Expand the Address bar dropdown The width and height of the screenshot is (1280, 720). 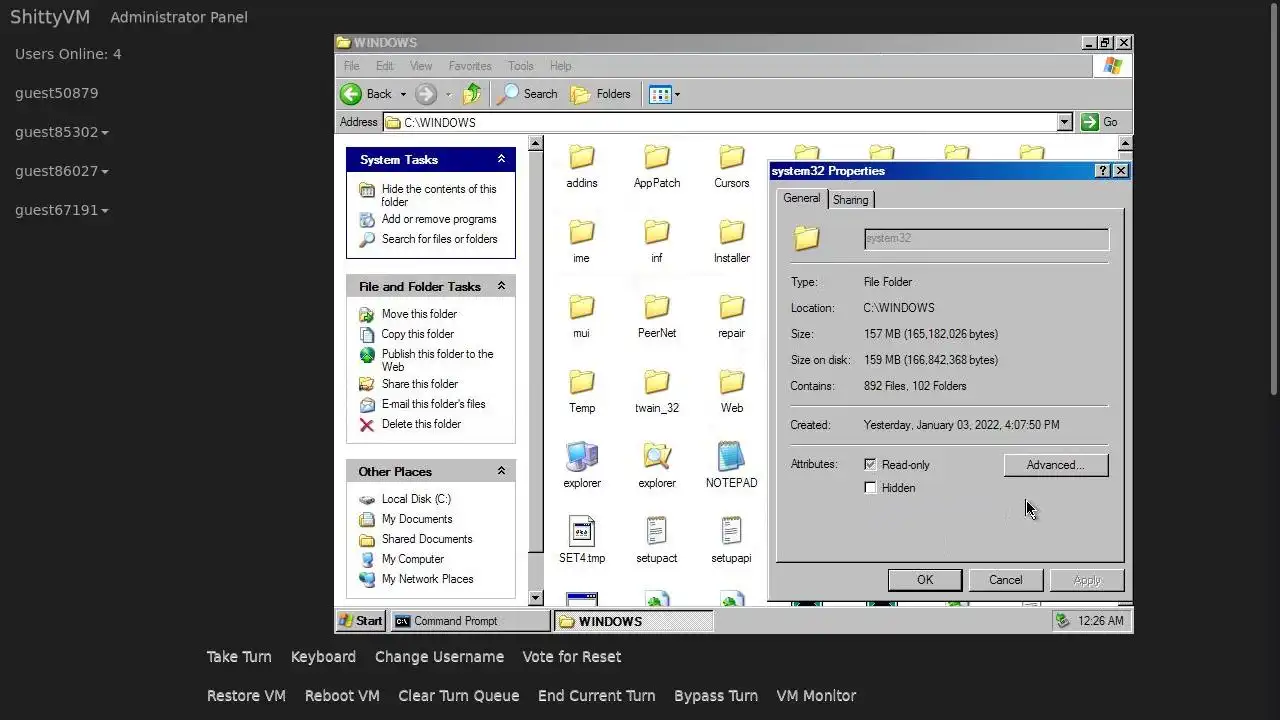(1065, 122)
